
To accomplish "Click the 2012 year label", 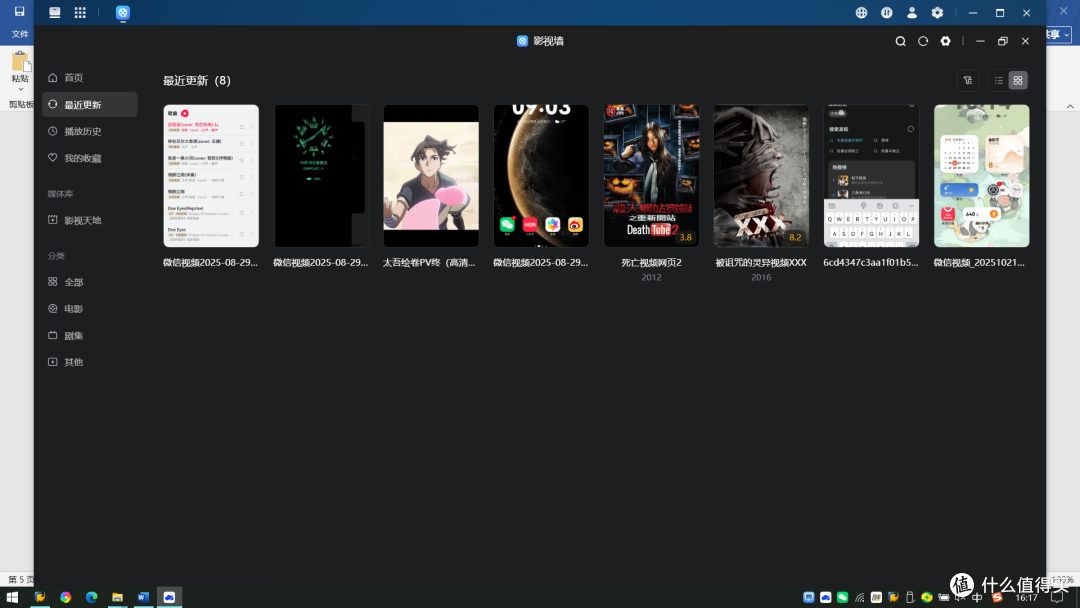I will 652,277.
